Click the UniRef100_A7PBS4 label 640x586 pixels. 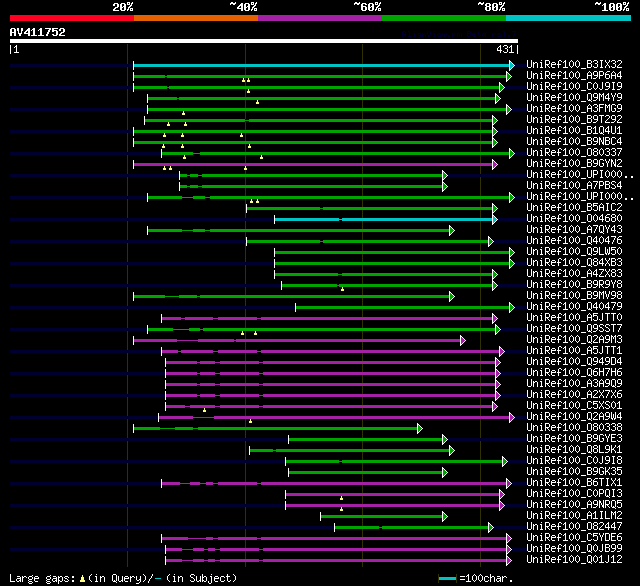pyautogui.click(x=574, y=186)
